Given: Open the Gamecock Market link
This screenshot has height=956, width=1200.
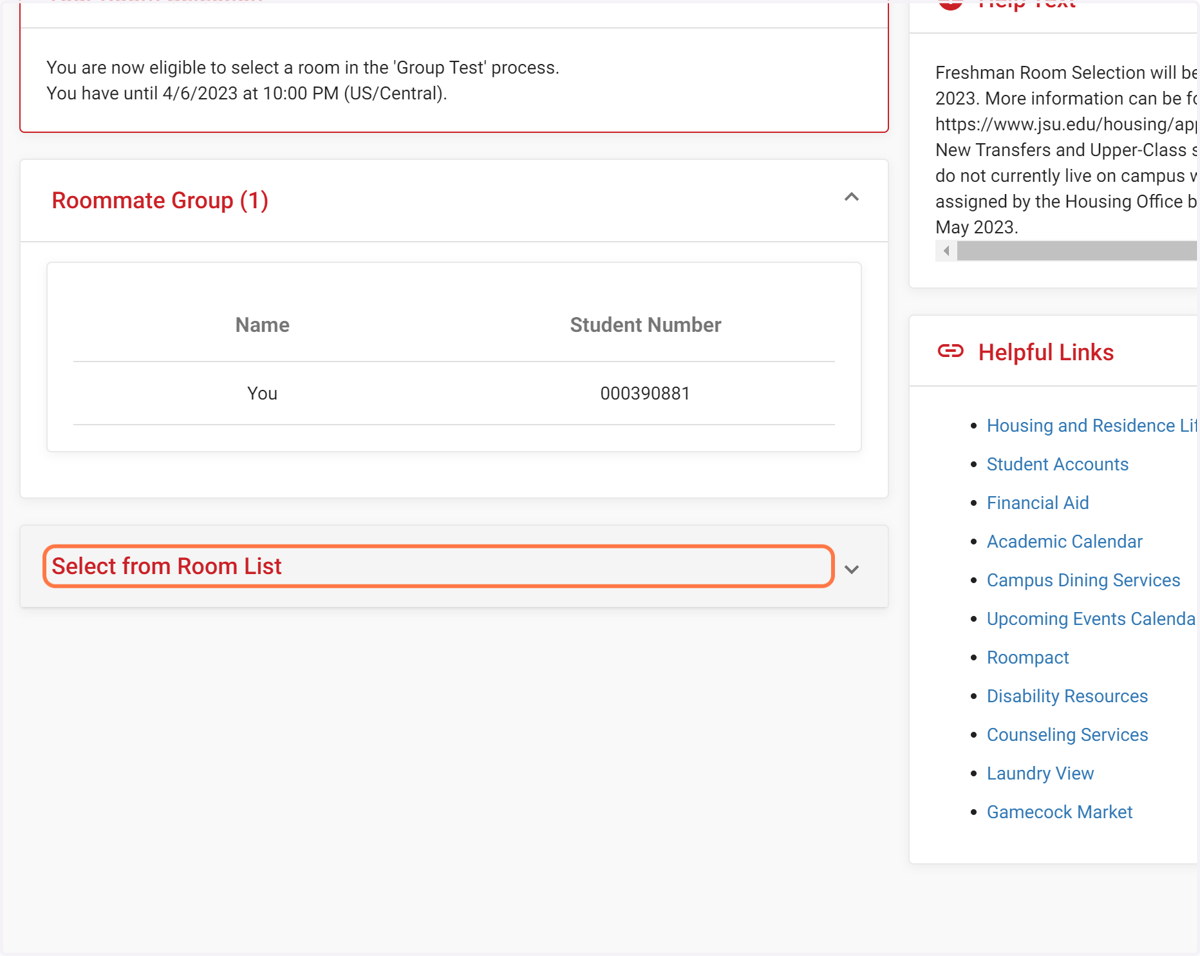Looking at the screenshot, I should pos(1059,812).
